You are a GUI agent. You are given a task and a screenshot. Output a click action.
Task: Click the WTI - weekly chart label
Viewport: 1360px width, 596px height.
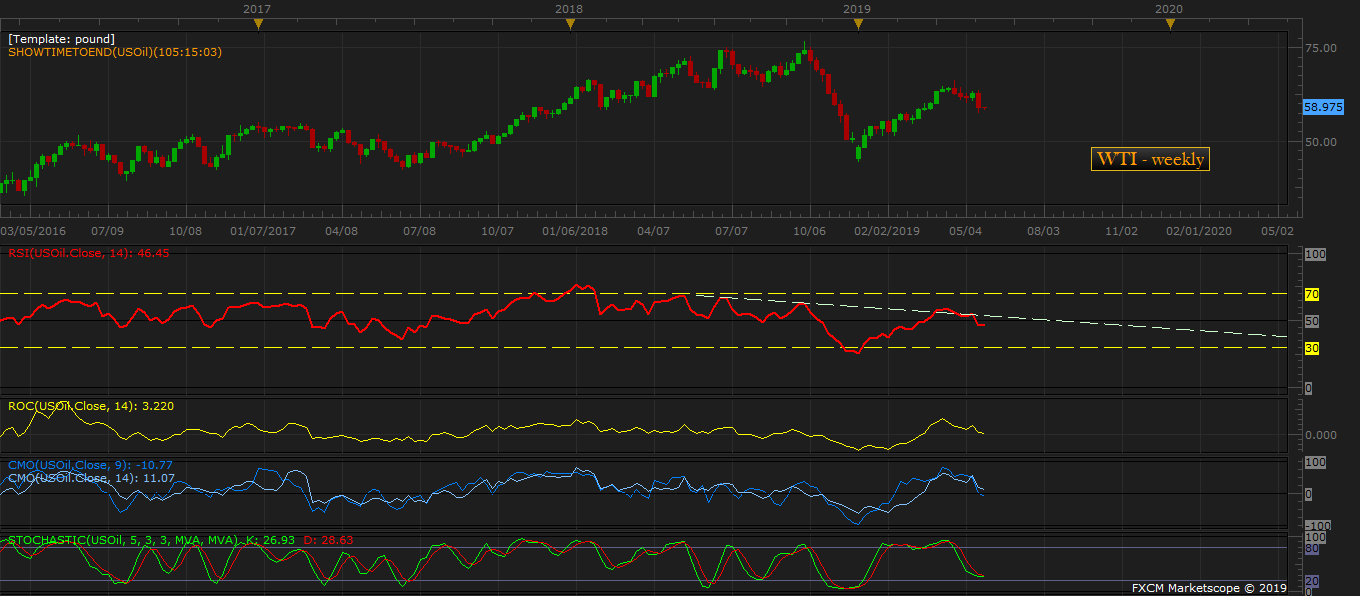point(1150,159)
